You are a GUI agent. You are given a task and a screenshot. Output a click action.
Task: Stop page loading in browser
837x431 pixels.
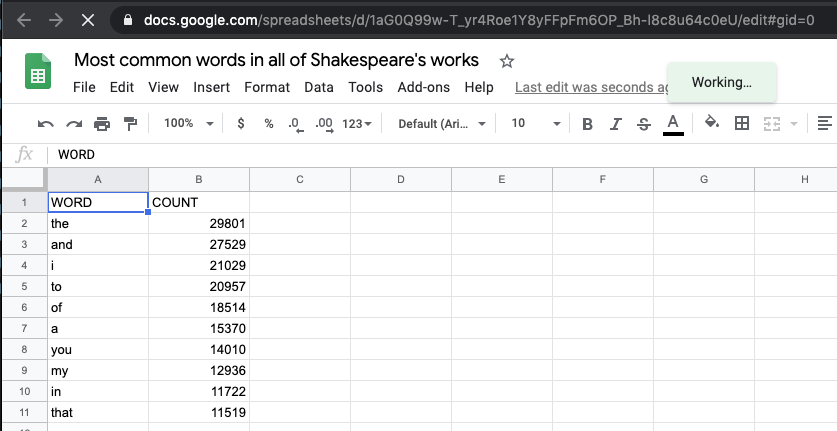click(88, 20)
